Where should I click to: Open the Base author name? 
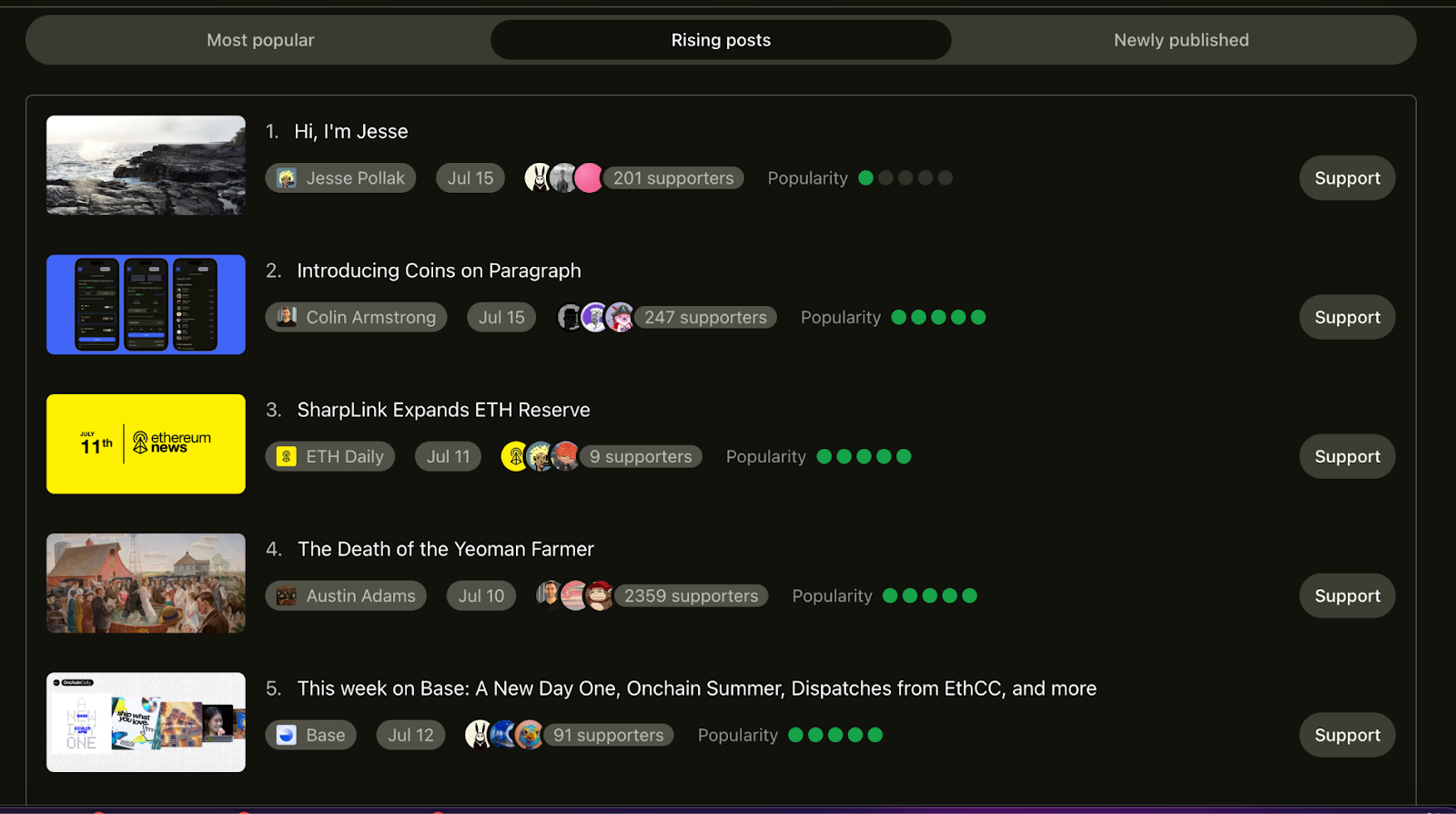(x=326, y=735)
